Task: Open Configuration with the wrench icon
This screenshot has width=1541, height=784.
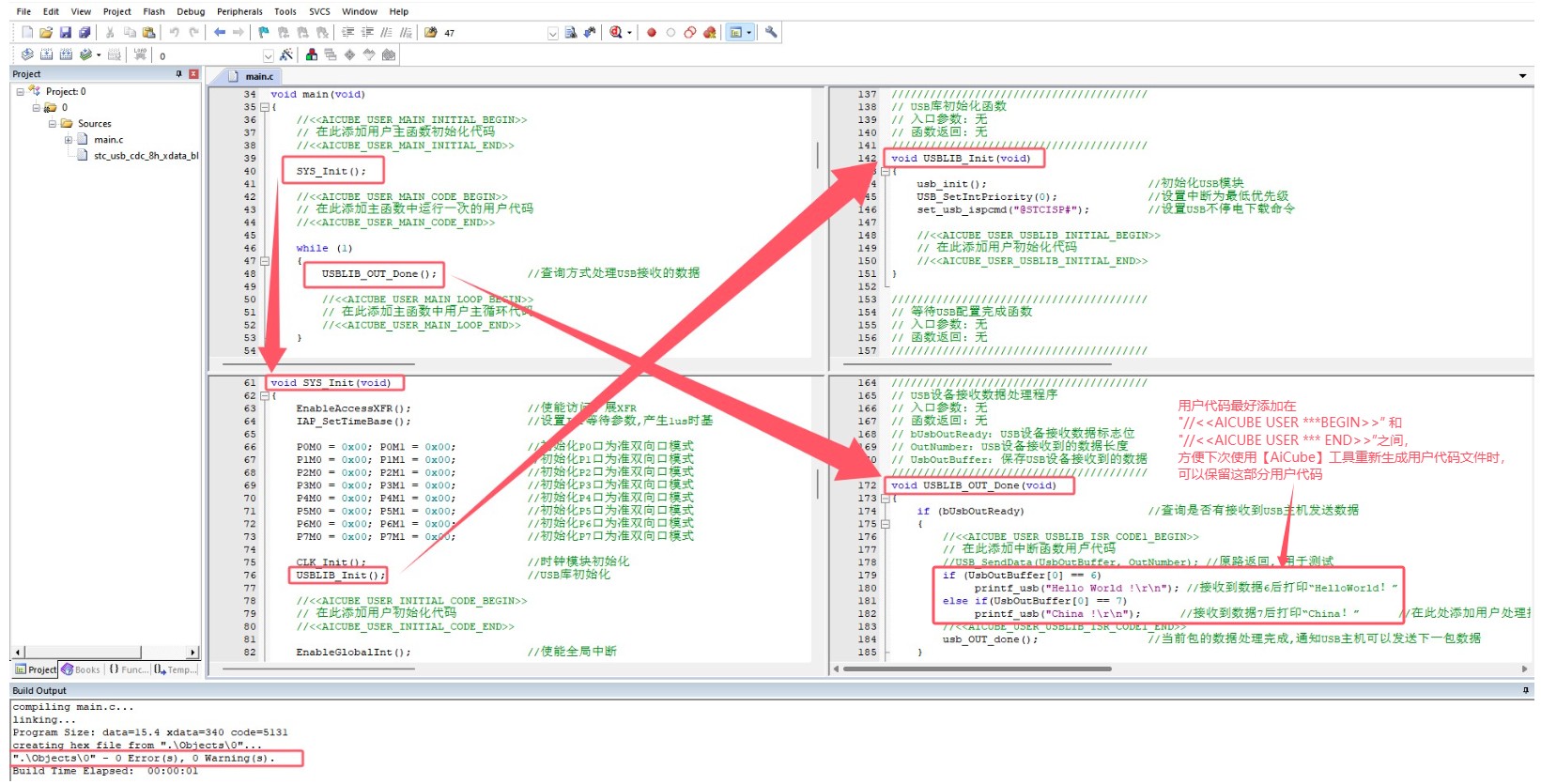Action: coord(771,32)
